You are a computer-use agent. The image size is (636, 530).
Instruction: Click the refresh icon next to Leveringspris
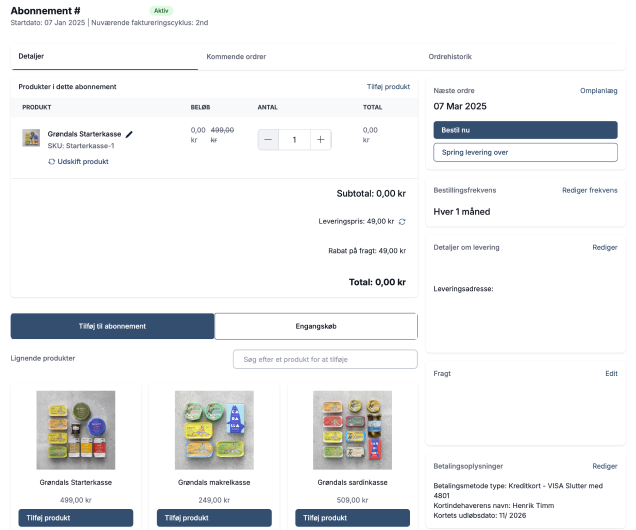[402, 221]
